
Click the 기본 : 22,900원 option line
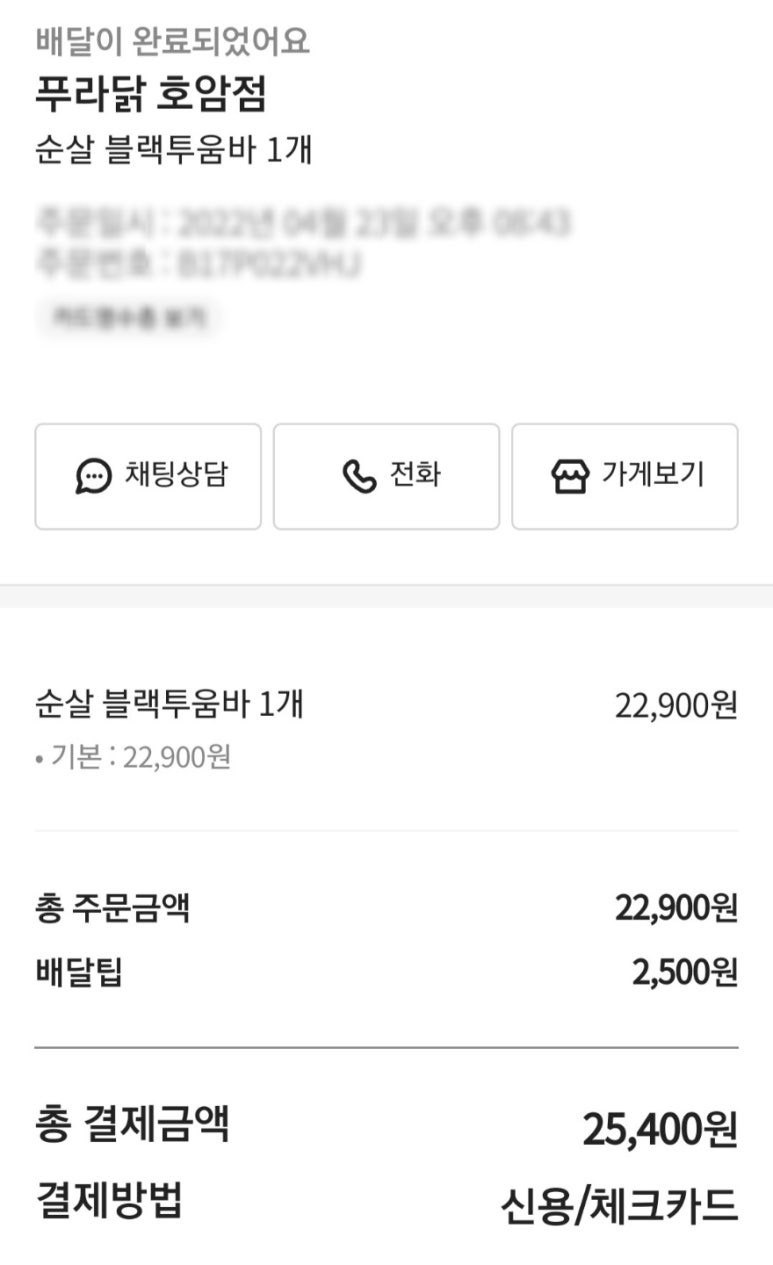[x=133, y=757]
